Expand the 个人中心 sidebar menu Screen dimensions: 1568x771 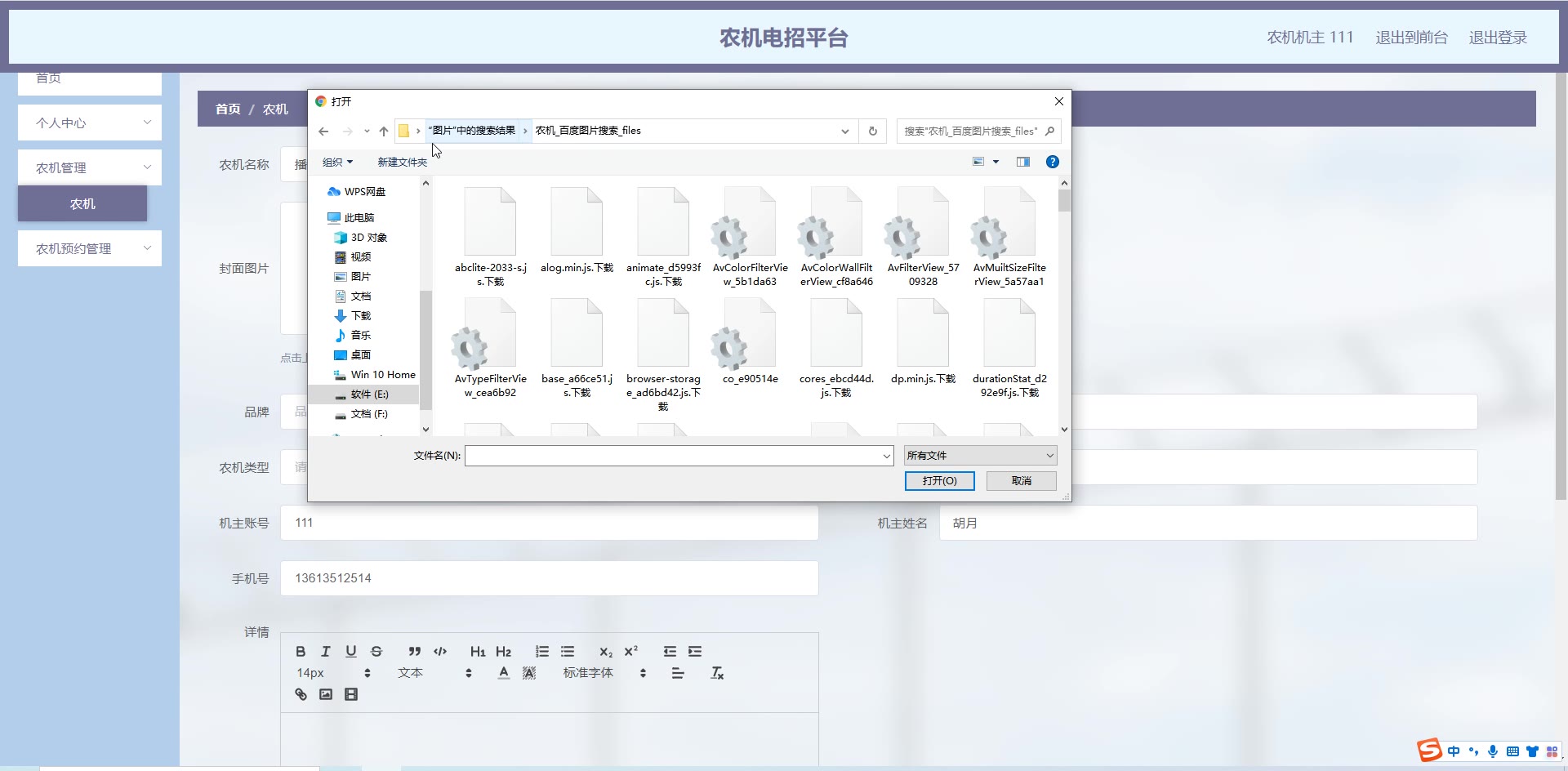(90, 123)
